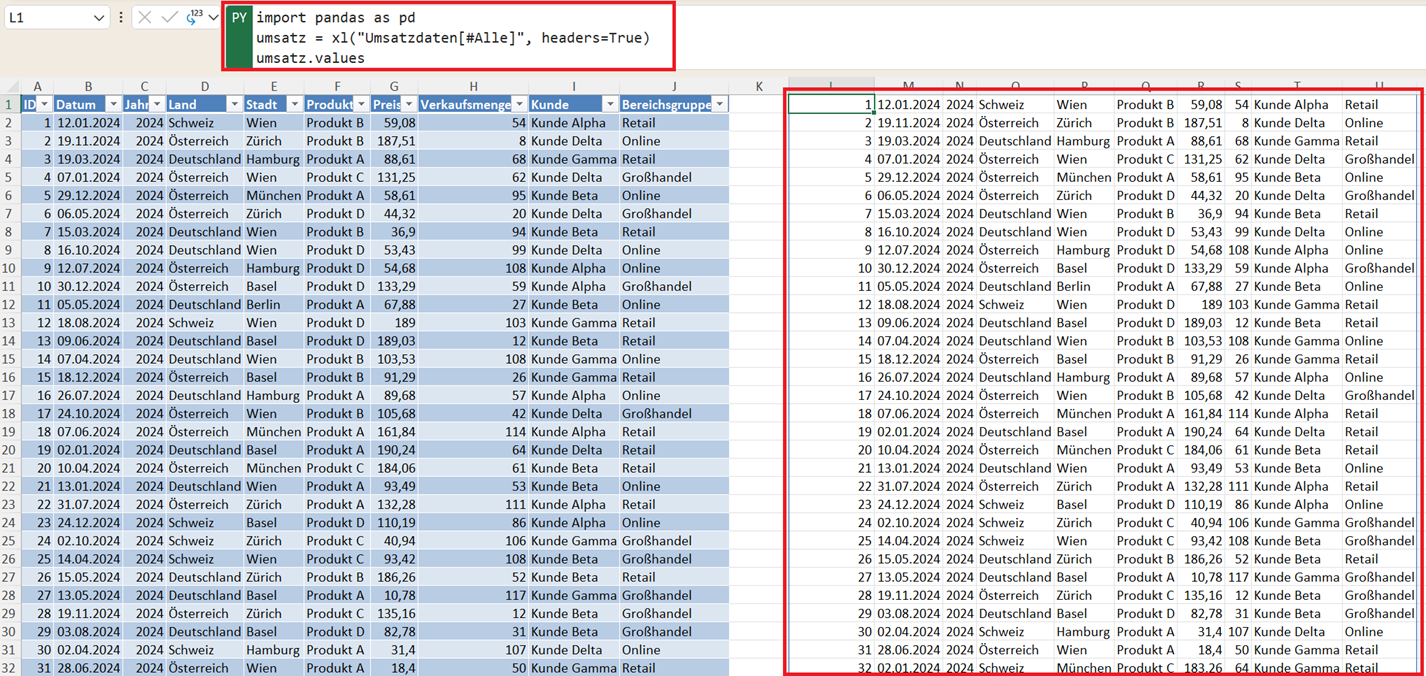Expand the Name Box dropdown

pos(98,18)
